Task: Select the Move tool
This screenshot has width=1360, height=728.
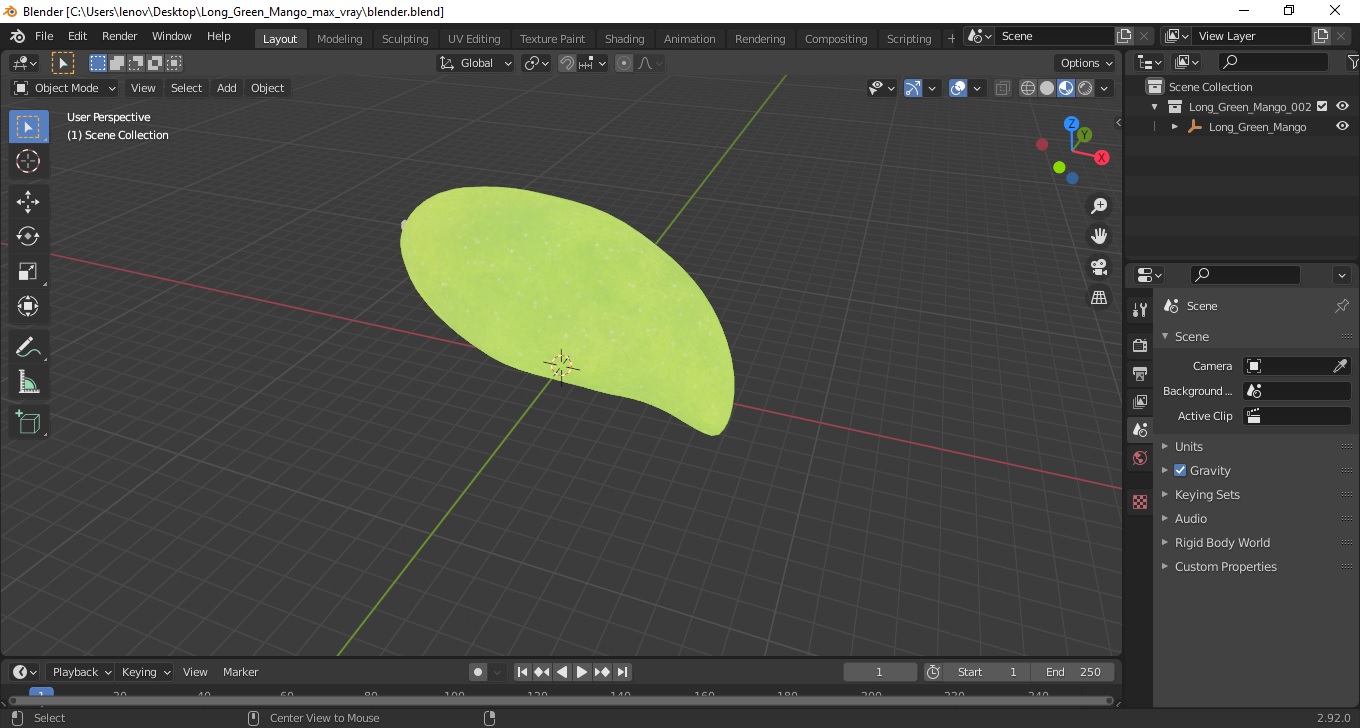Action: [x=28, y=201]
